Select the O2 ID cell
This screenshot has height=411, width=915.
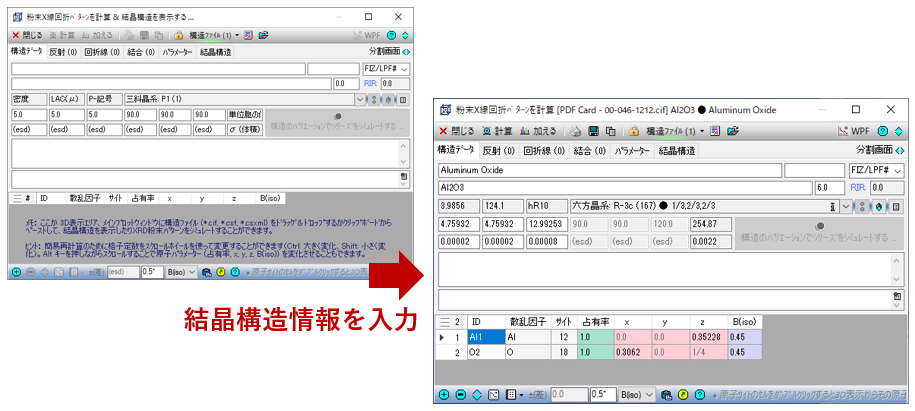[486, 352]
